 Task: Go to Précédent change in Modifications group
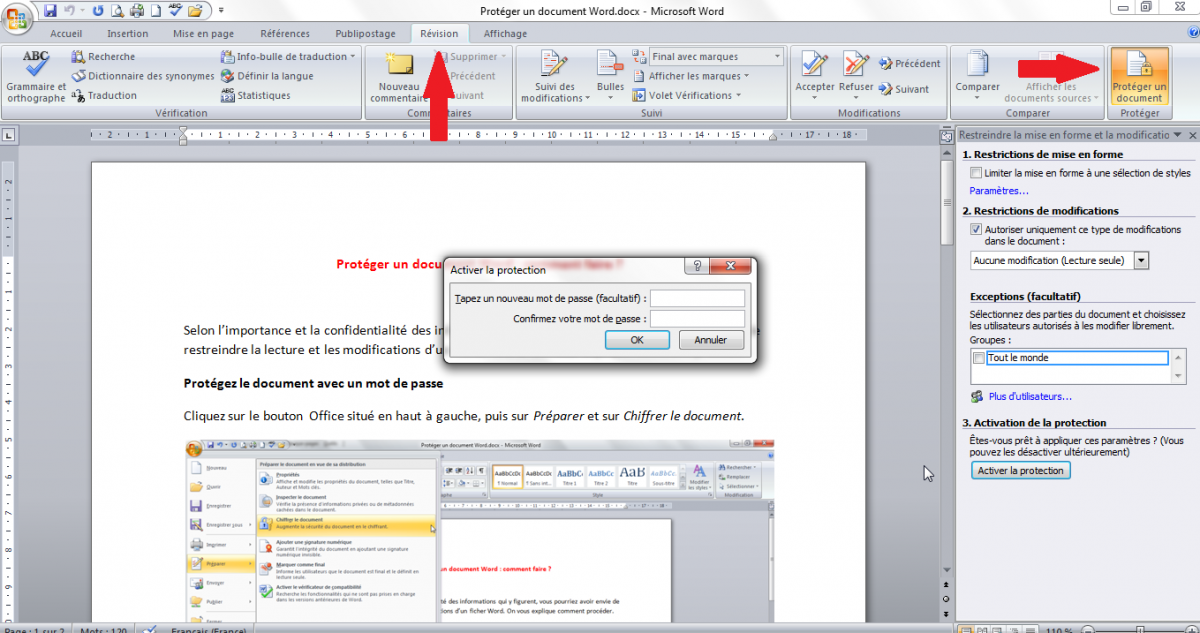click(x=909, y=63)
